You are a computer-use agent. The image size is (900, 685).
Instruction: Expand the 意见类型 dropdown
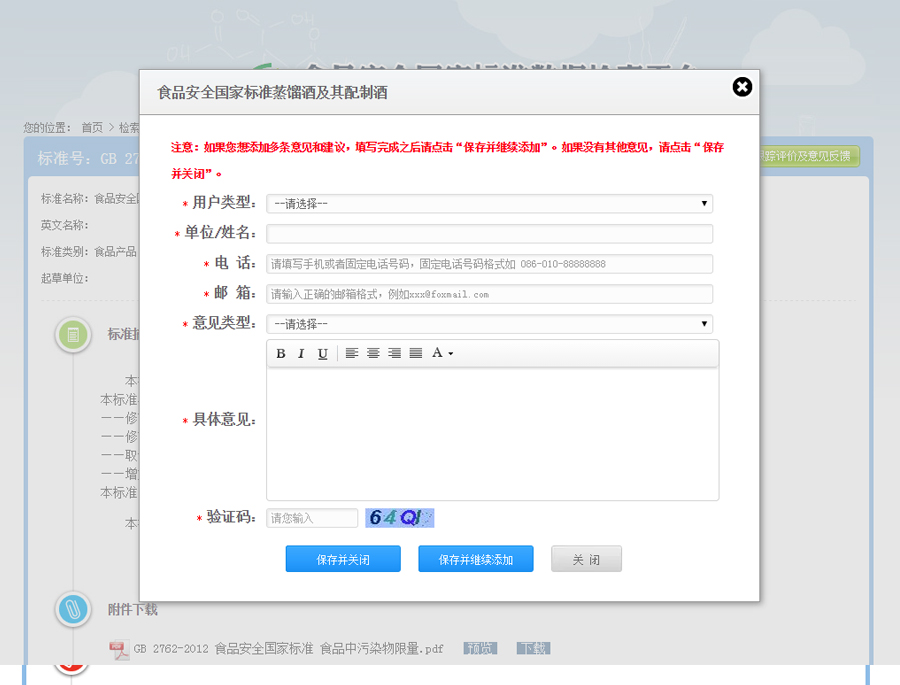pos(489,324)
